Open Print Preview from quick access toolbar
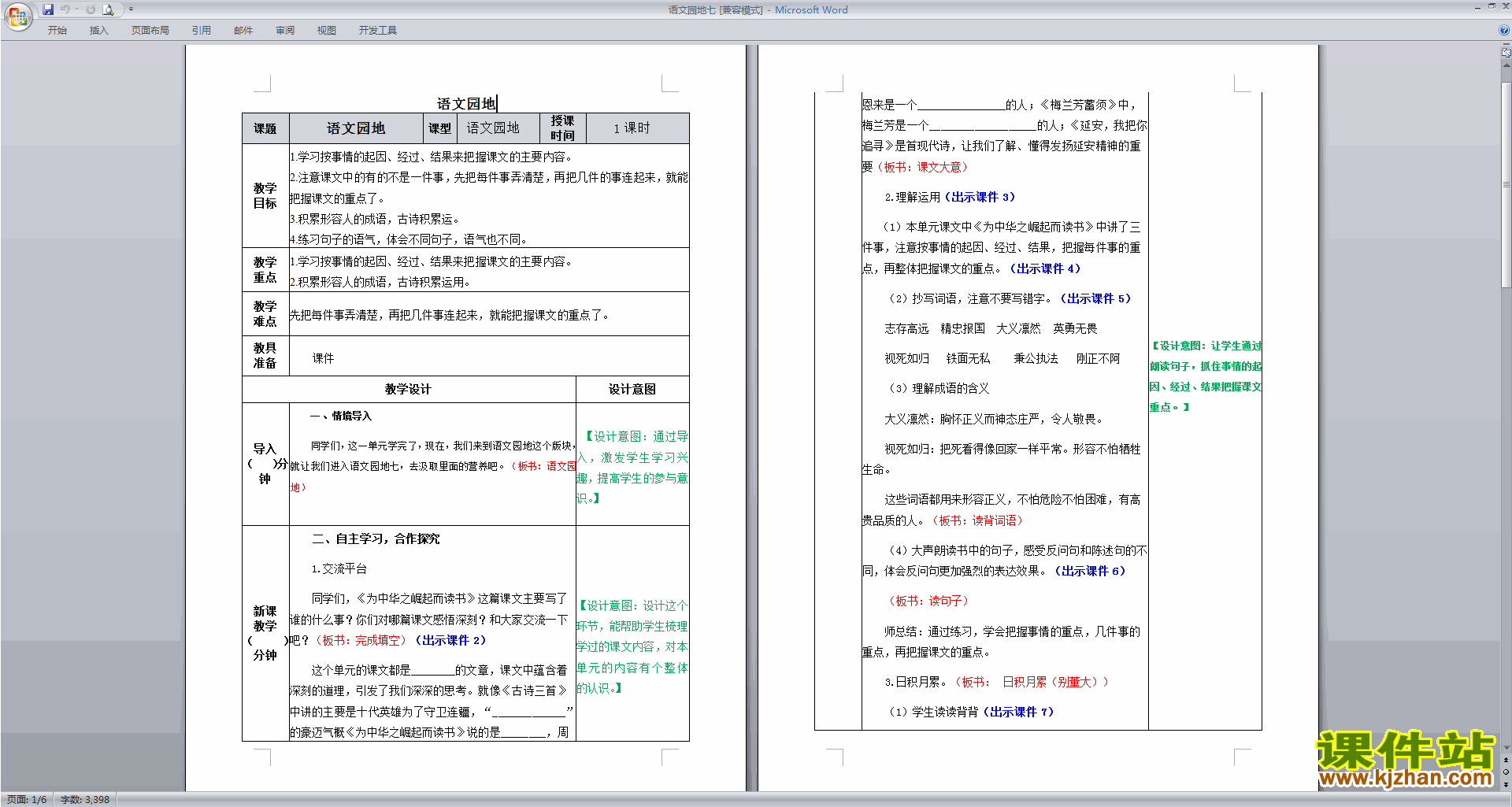This screenshot has width=1512, height=807. pos(109,9)
